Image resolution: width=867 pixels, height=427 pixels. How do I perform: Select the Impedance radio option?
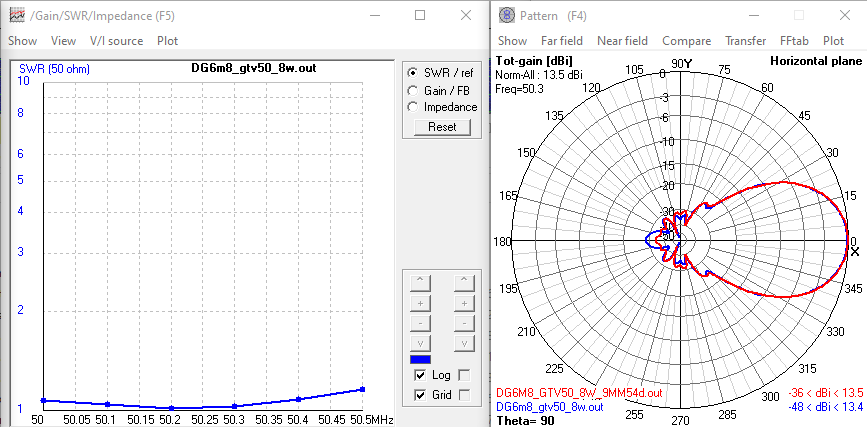413,106
